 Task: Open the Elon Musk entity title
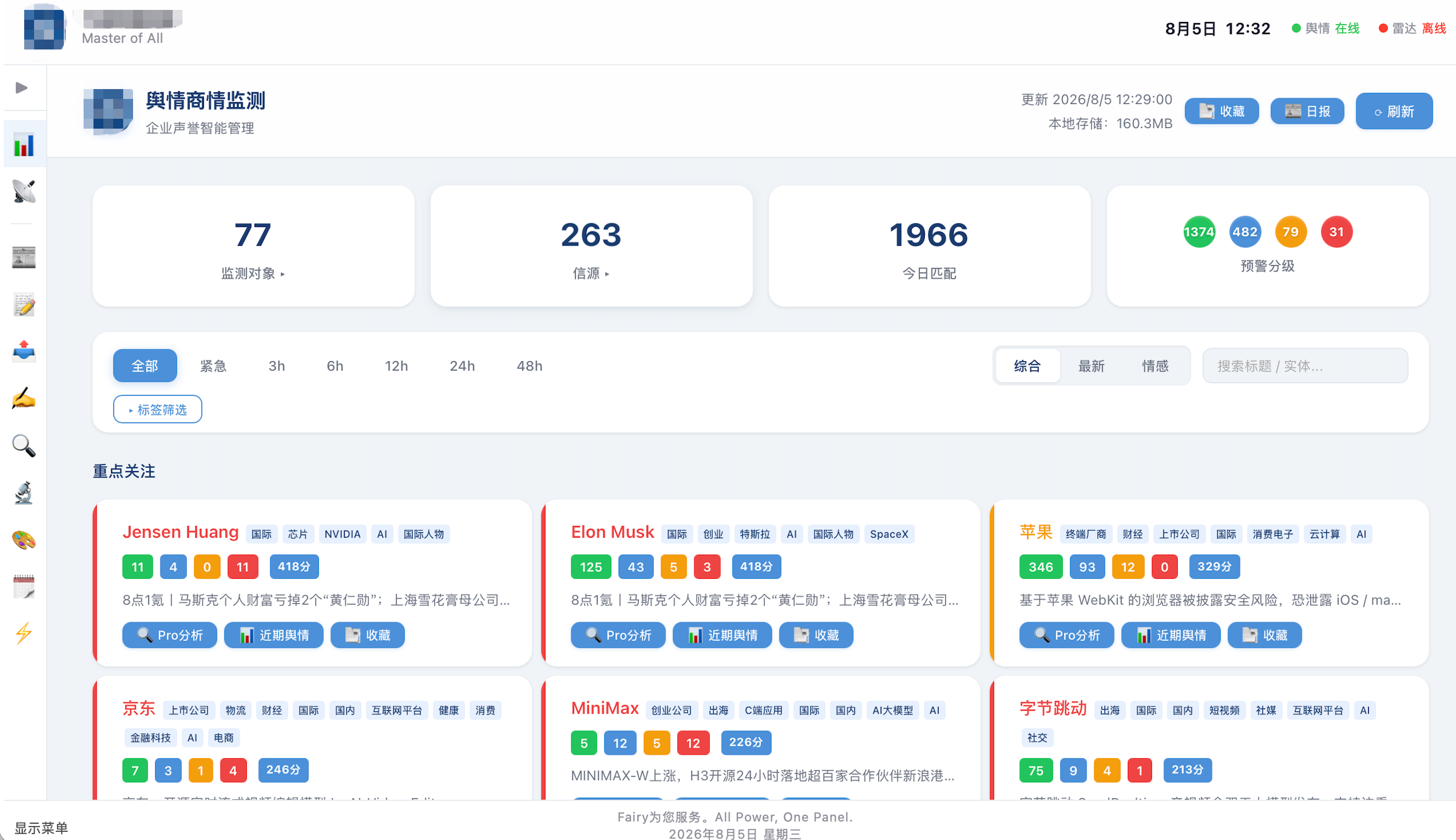613,532
